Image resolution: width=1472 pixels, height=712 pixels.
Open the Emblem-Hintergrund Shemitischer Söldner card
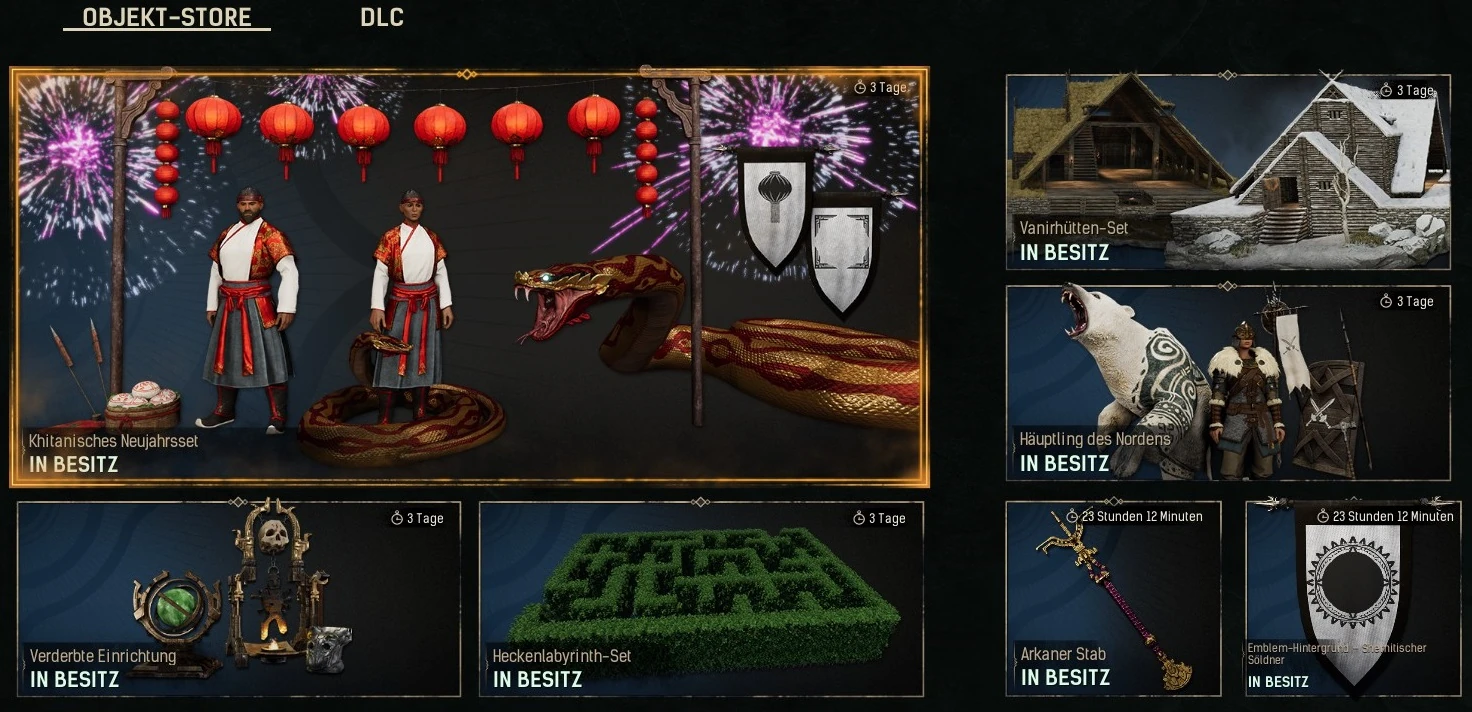pos(1353,598)
